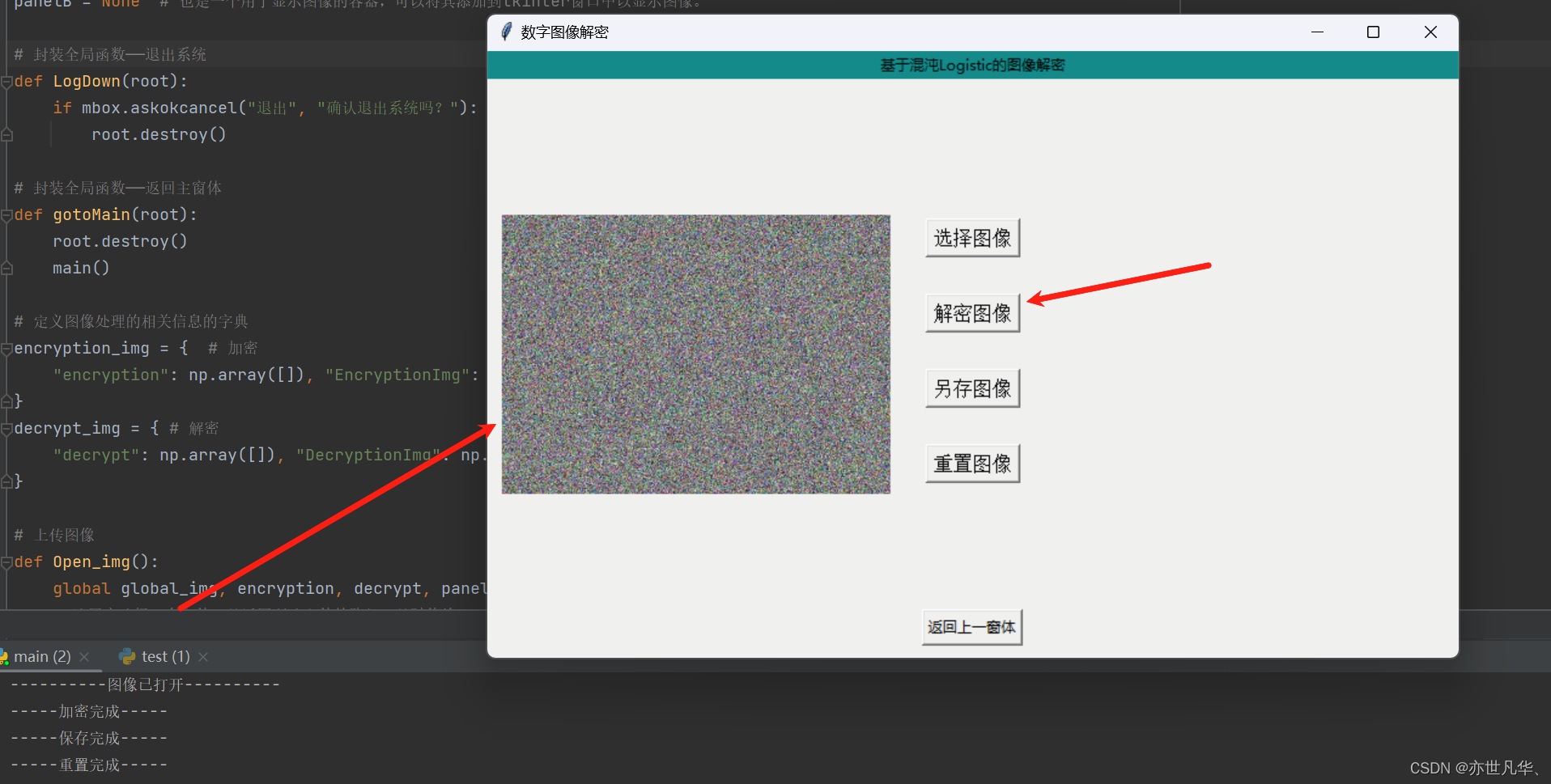
Task: Click the 返回上一窗体 button
Action: [x=971, y=627]
